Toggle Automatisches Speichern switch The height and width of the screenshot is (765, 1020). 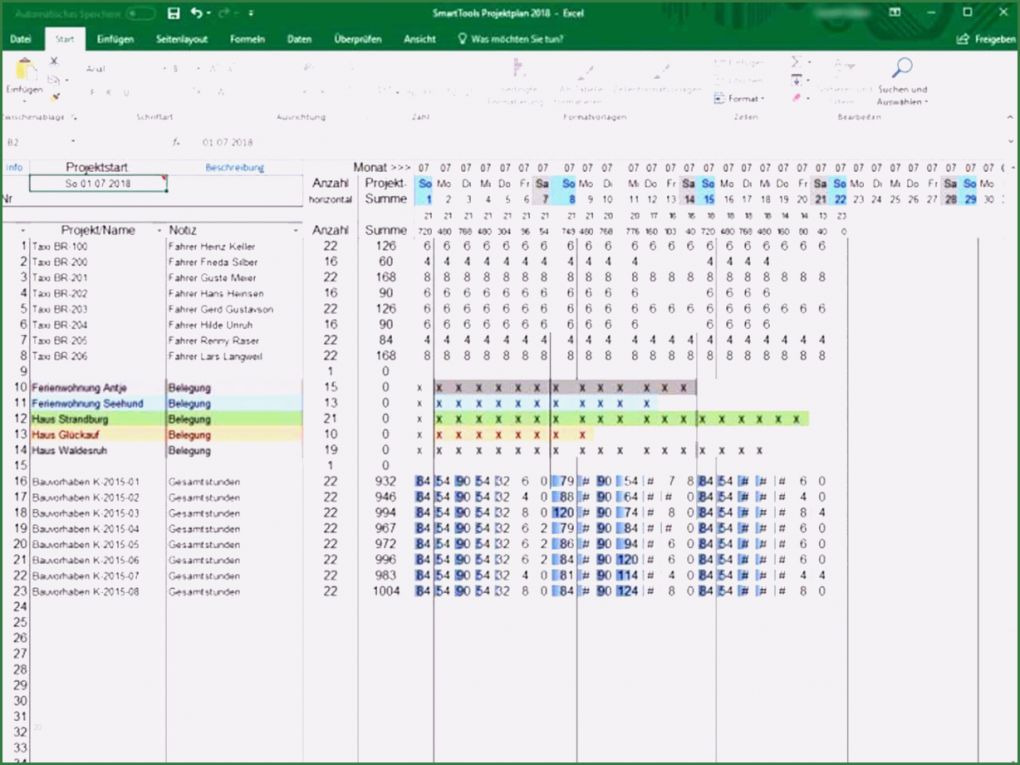[x=138, y=13]
